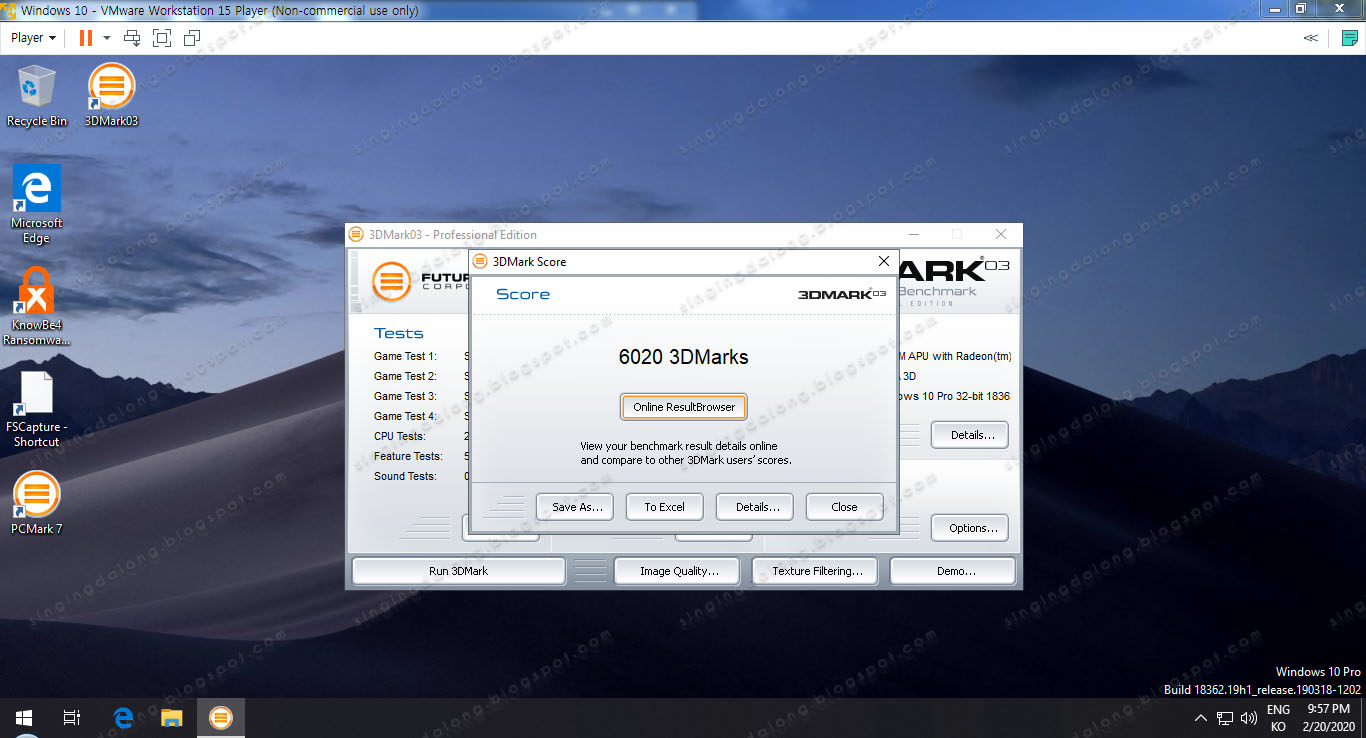
Task: Click Close button in score dialog
Action: tap(845, 507)
